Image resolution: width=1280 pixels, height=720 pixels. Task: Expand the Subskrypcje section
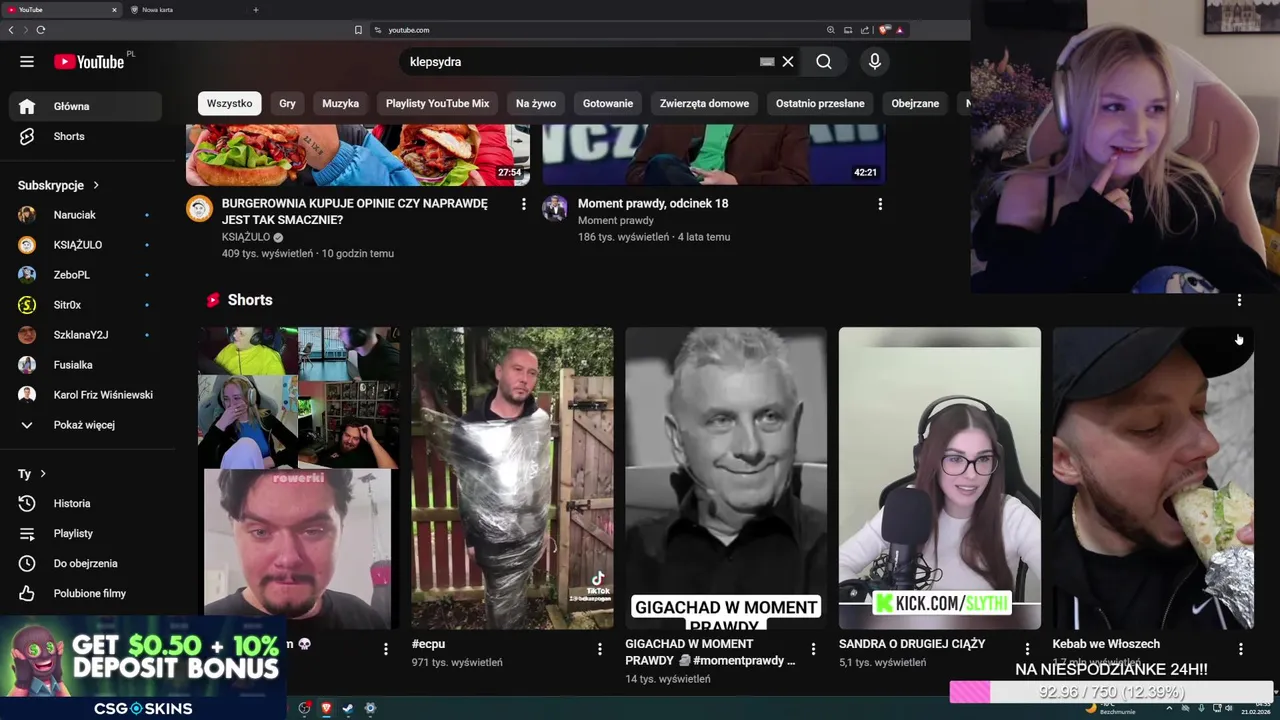click(59, 185)
